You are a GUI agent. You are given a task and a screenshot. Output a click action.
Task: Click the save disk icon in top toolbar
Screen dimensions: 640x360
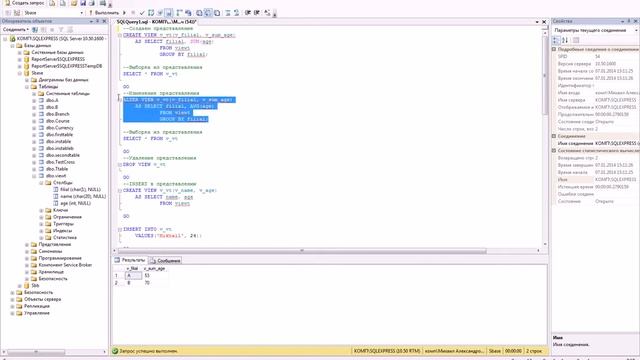[83, 3]
